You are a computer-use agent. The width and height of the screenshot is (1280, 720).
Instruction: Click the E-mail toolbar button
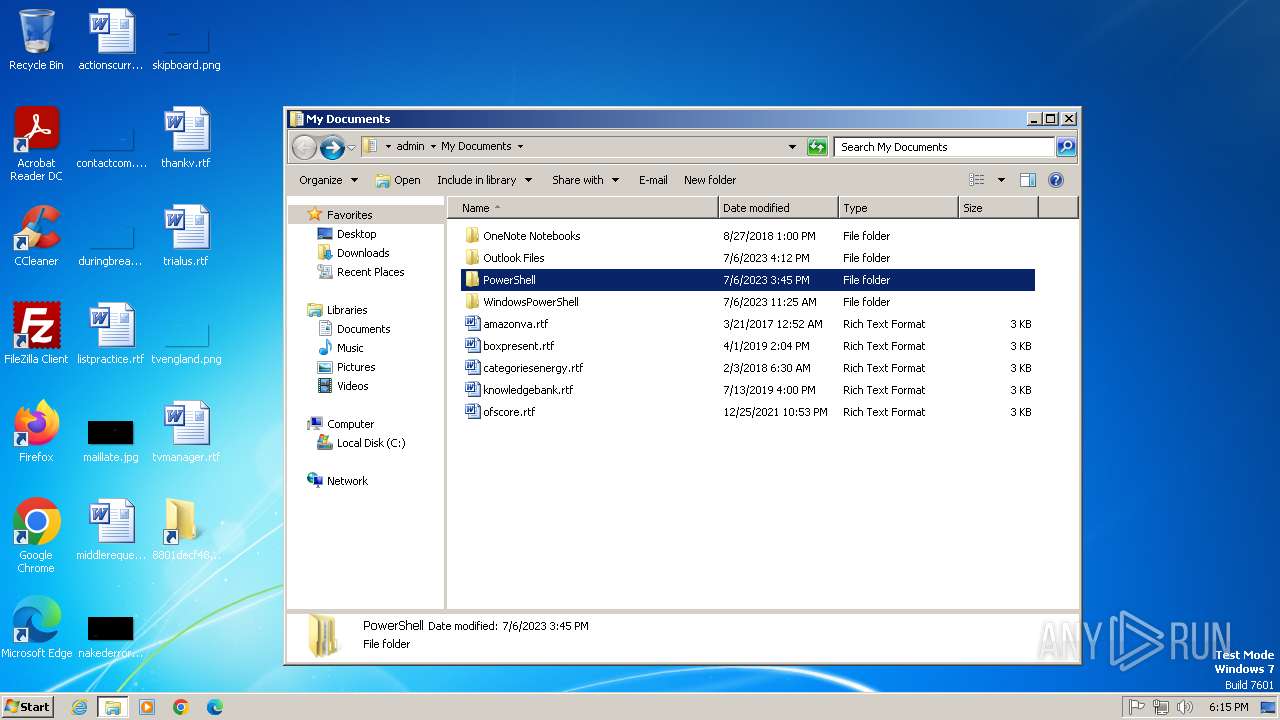[653, 180]
